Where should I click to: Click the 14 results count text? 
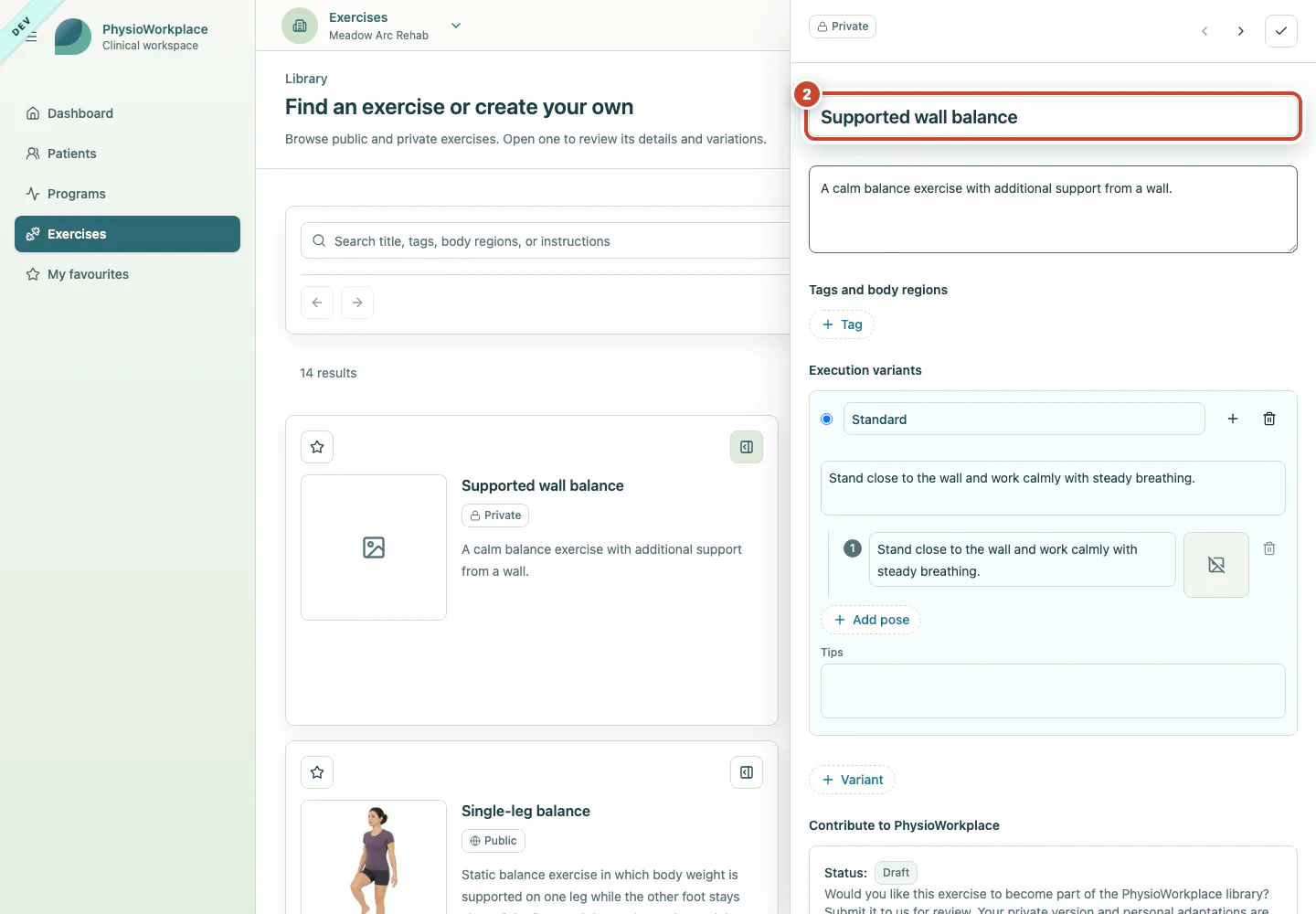click(328, 373)
